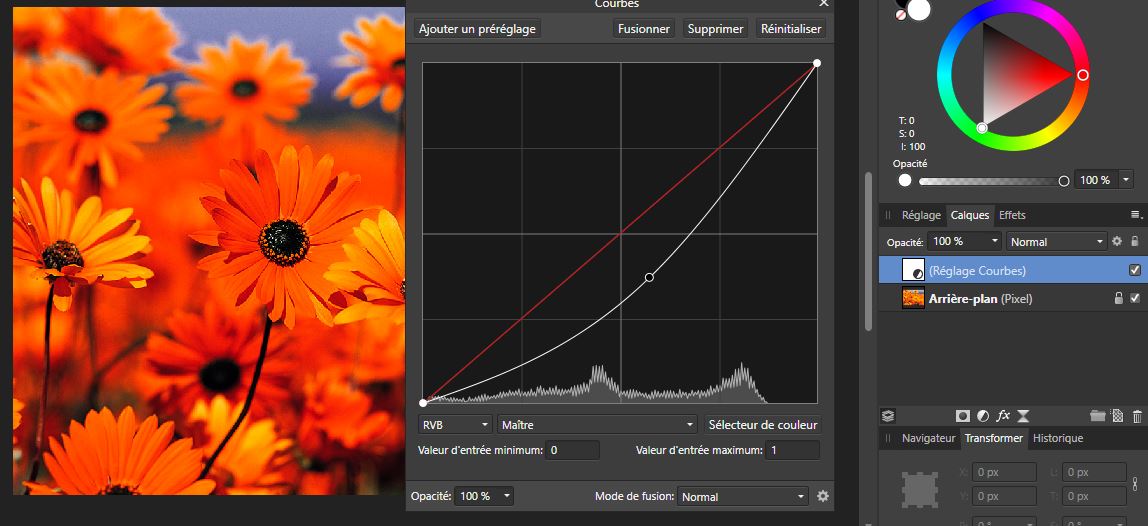
Task: Close the Courbes dialog
Action: click(x=824, y=4)
